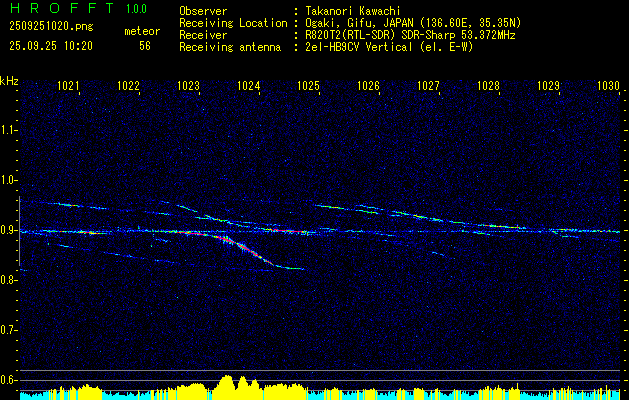629x400 pixels.
Task: Click the 1030 time axis marker
Action: [608, 85]
